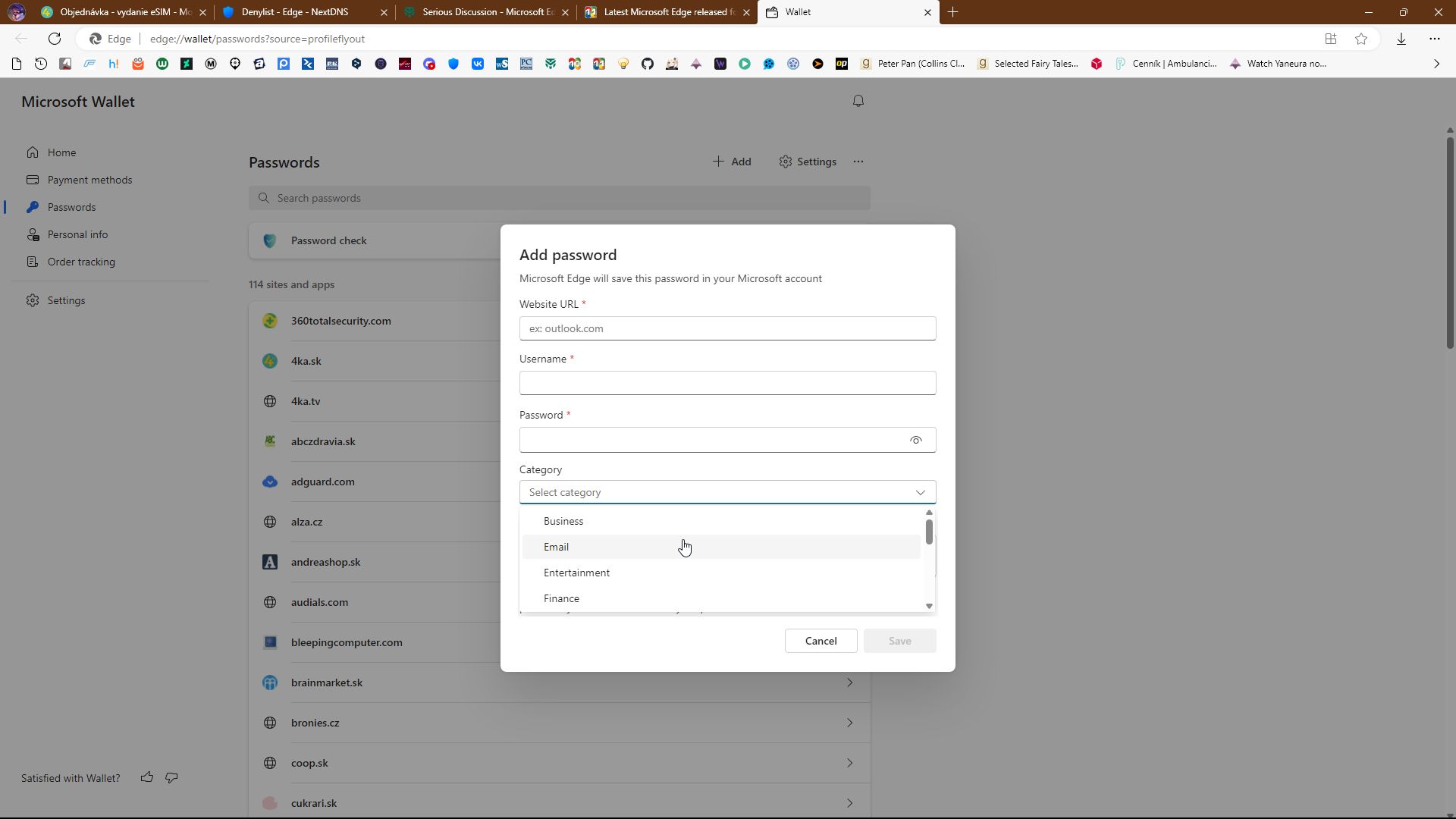The height and width of the screenshot is (819, 1456).
Task: Open the PC bookmark icon
Action: tap(526, 64)
